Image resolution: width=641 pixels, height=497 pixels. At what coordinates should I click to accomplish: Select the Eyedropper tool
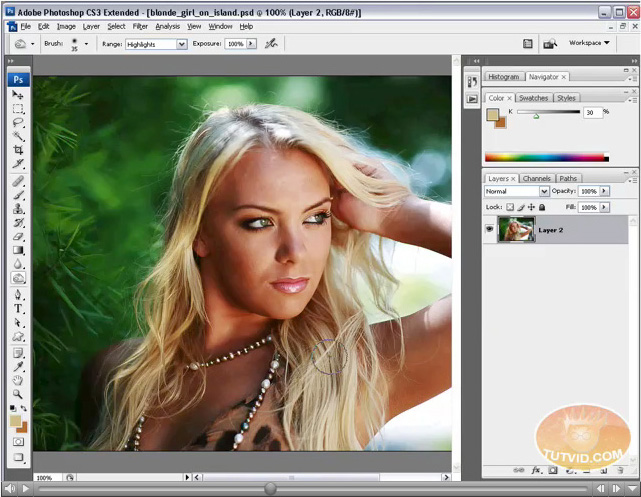click(x=18, y=367)
